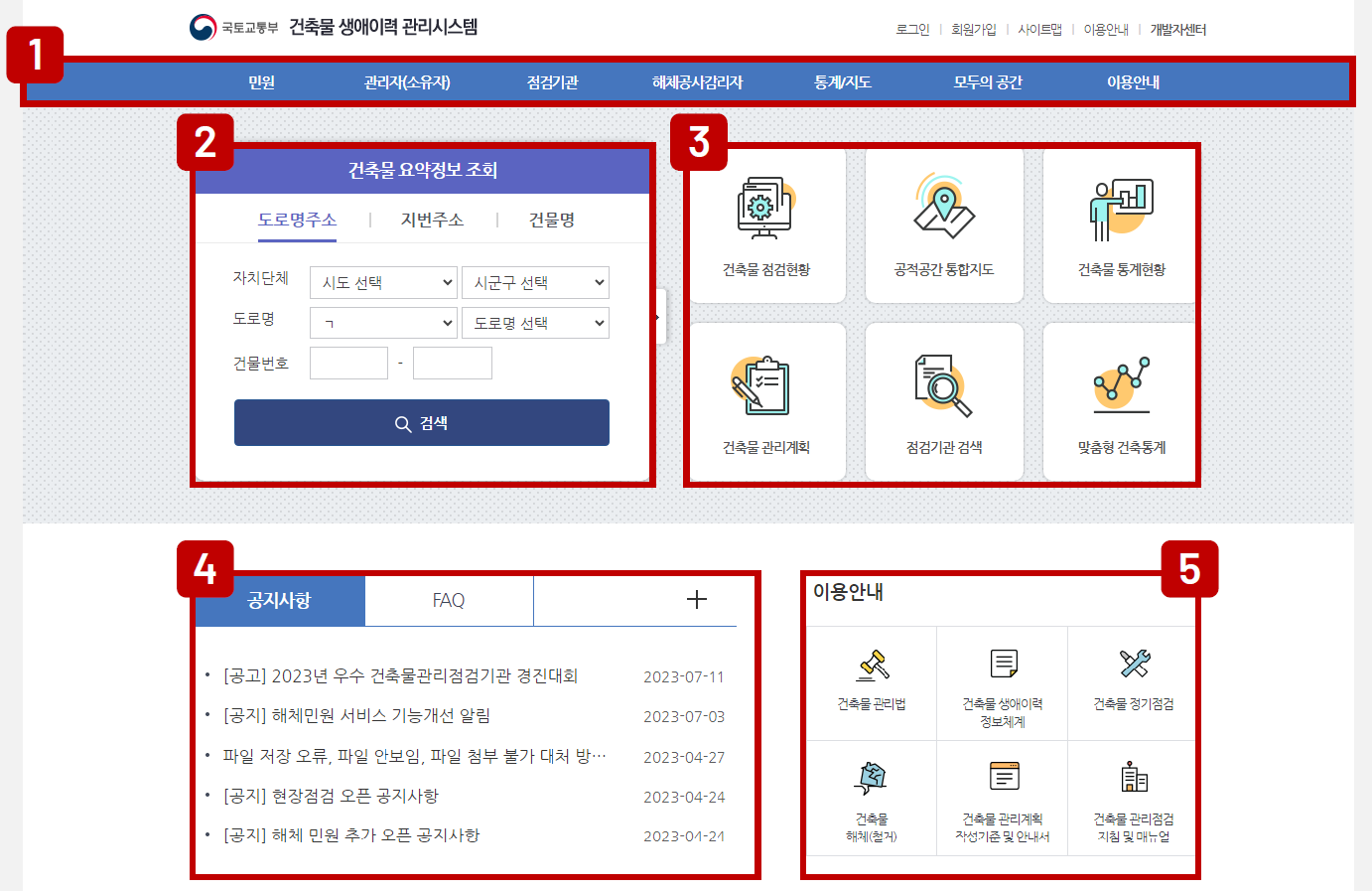The height and width of the screenshot is (891, 1372).
Task: Open the 도로명 선택 dropdown
Action: 535,322
